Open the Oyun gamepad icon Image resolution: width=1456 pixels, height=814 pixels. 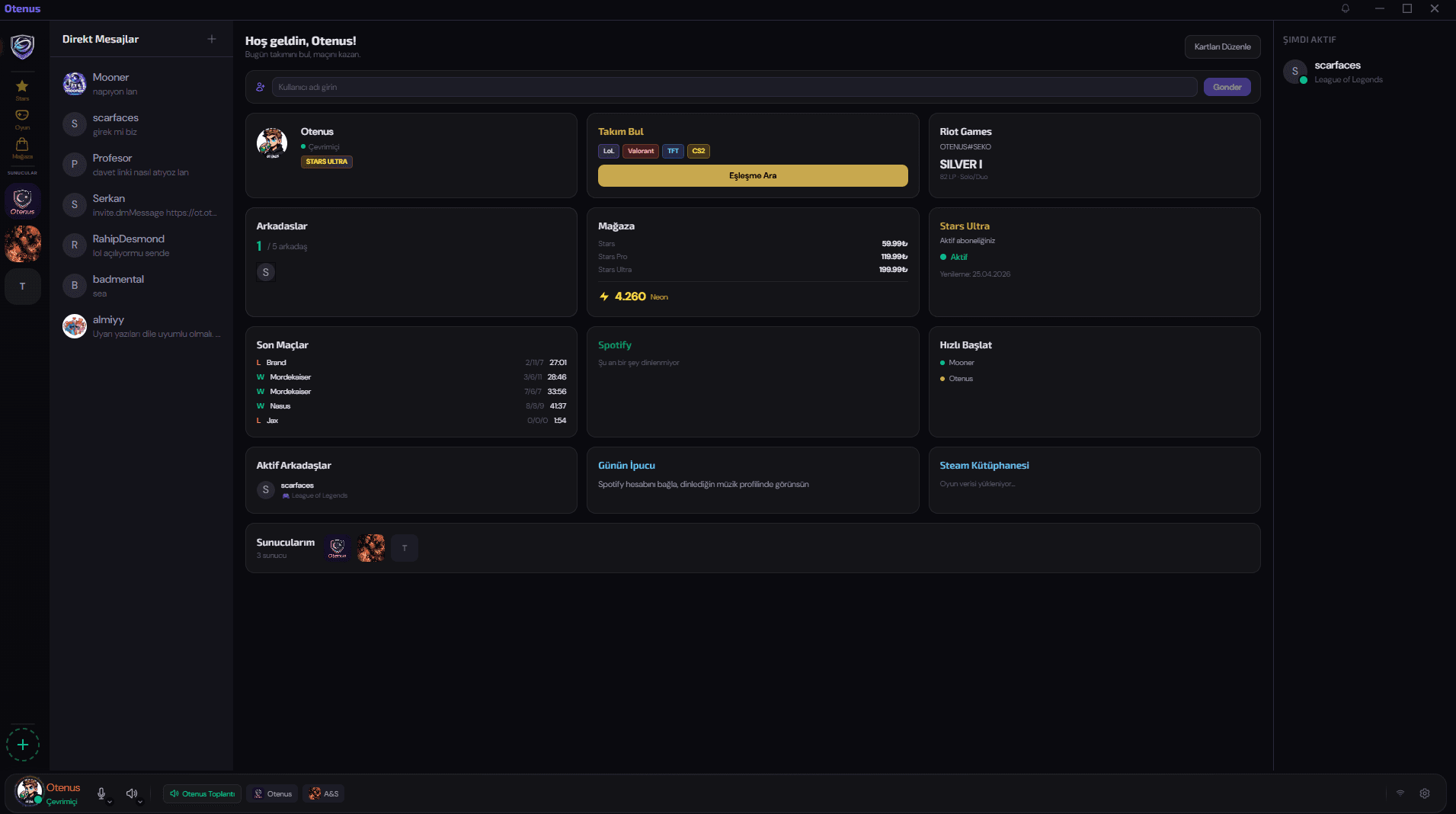(x=22, y=117)
